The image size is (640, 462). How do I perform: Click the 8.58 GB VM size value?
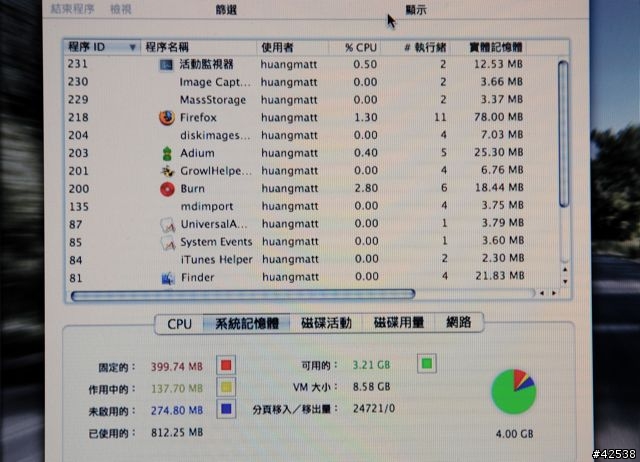pos(371,386)
